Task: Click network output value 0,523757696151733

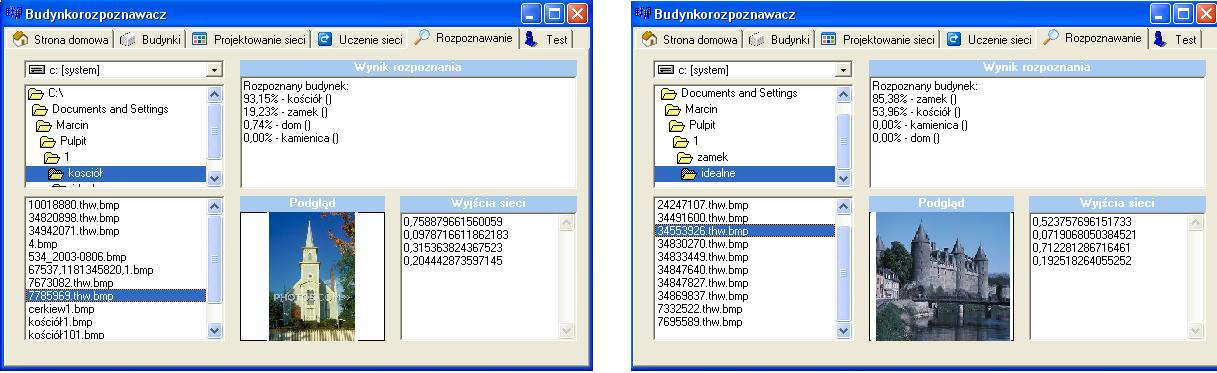Action: click(1082, 221)
